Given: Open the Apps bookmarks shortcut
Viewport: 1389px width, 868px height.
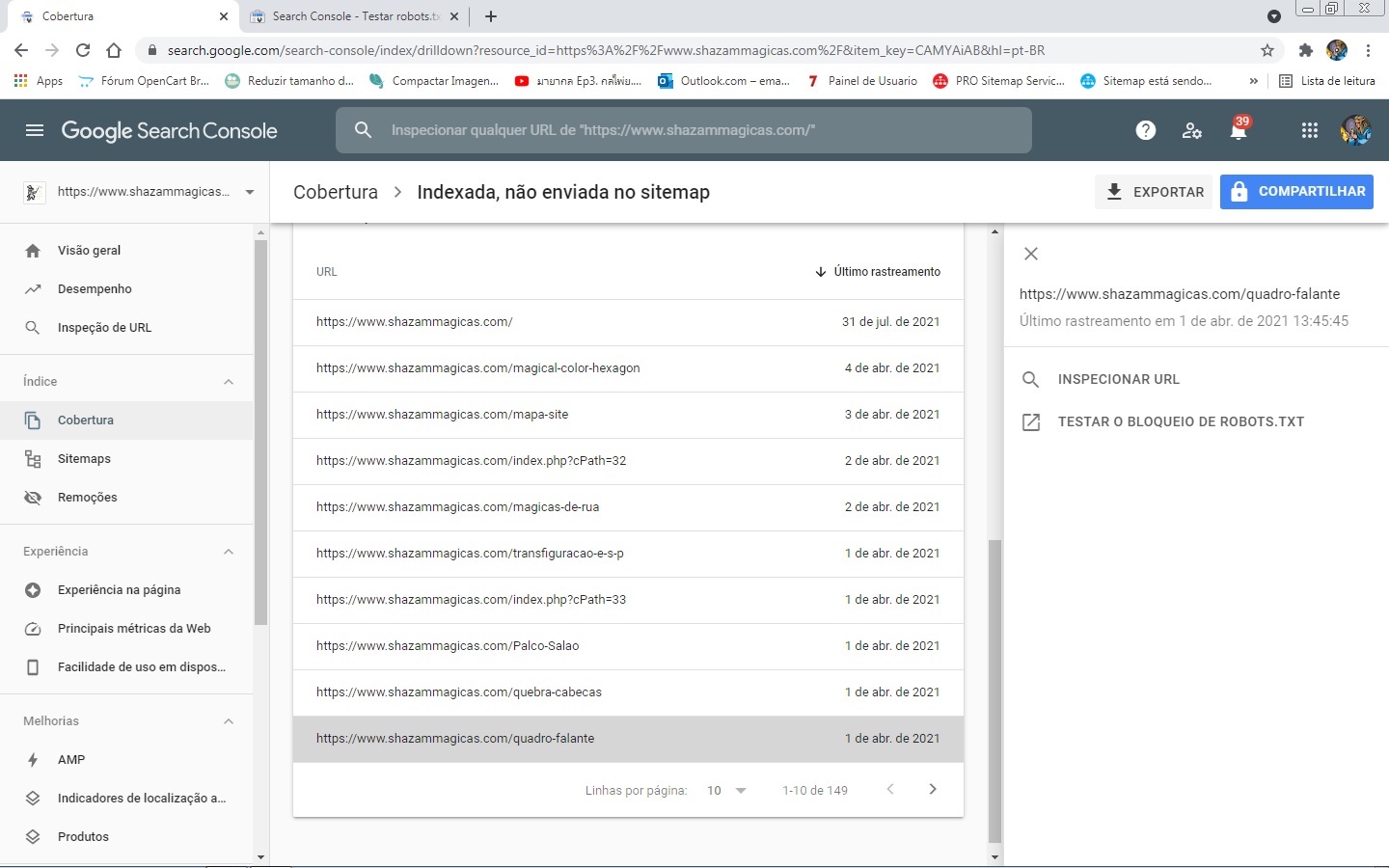Looking at the screenshot, I should (39, 81).
